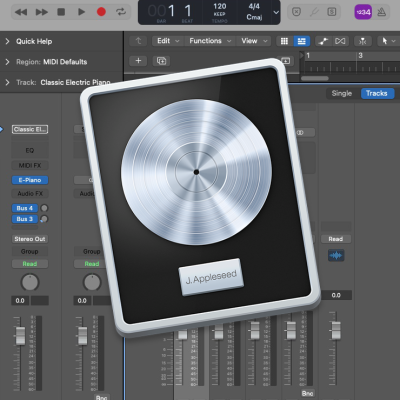Image resolution: width=400 pixels, height=400 pixels.
Task: Click the Cmaj key signature
Action: 254,17
